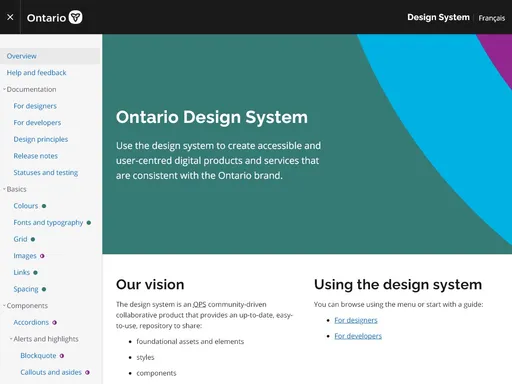The height and width of the screenshot is (384, 512).
Task: Click the 'foundational assets and elements' bullet
Action: pos(190,341)
